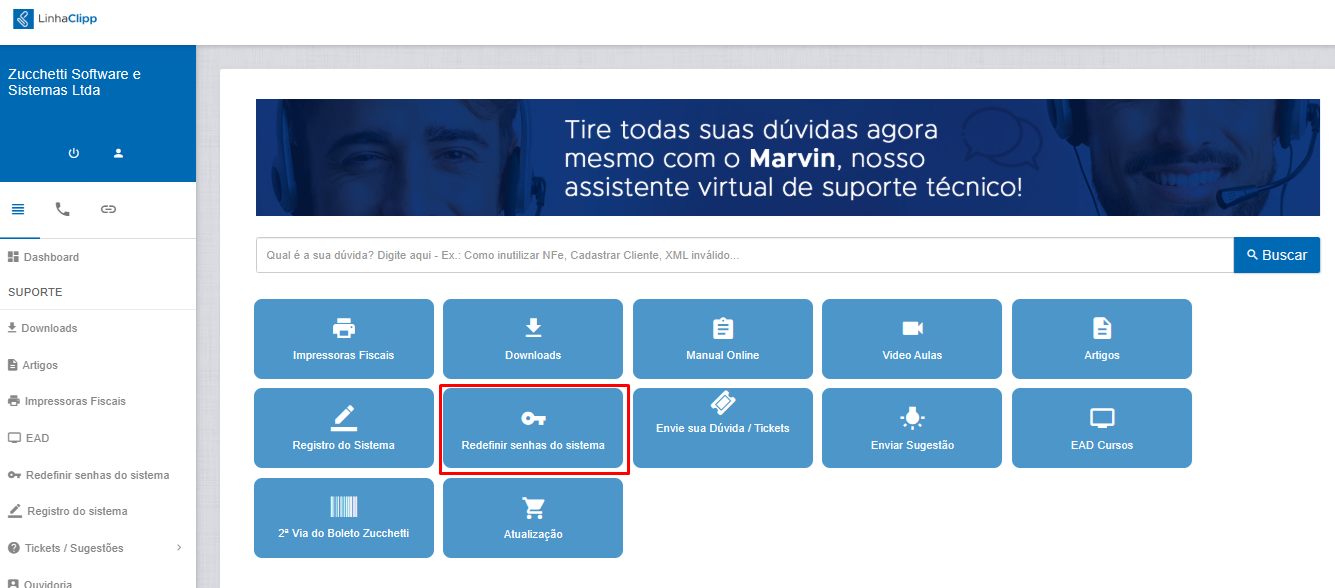Open Envie sua Dúvida / Tickets tile

[722, 428]
